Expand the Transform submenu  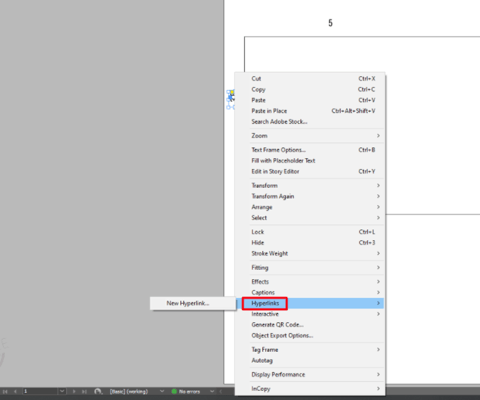(310, 185)
